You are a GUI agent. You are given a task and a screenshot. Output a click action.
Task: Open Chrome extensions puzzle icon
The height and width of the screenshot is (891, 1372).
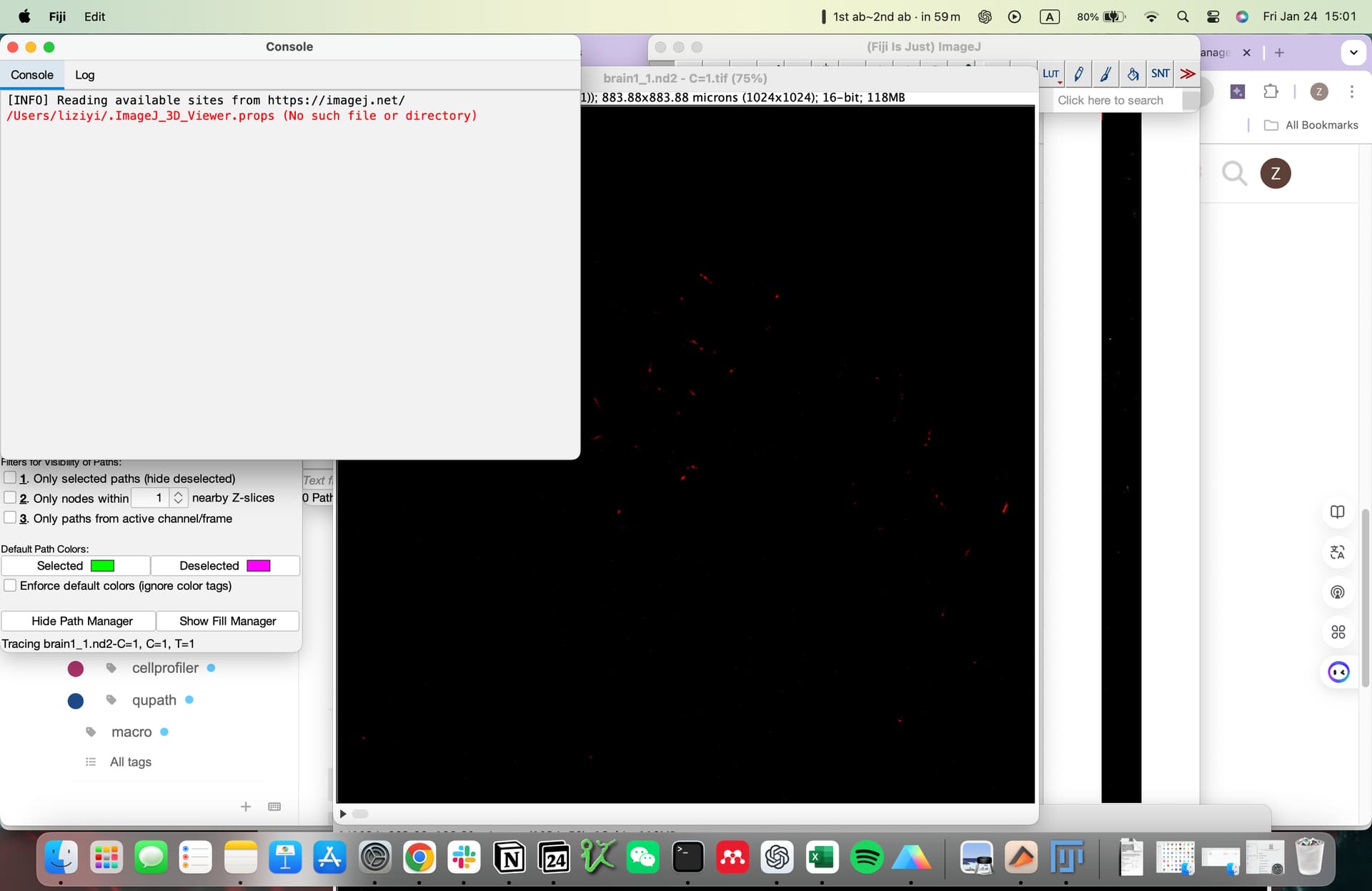(1271, 91)
